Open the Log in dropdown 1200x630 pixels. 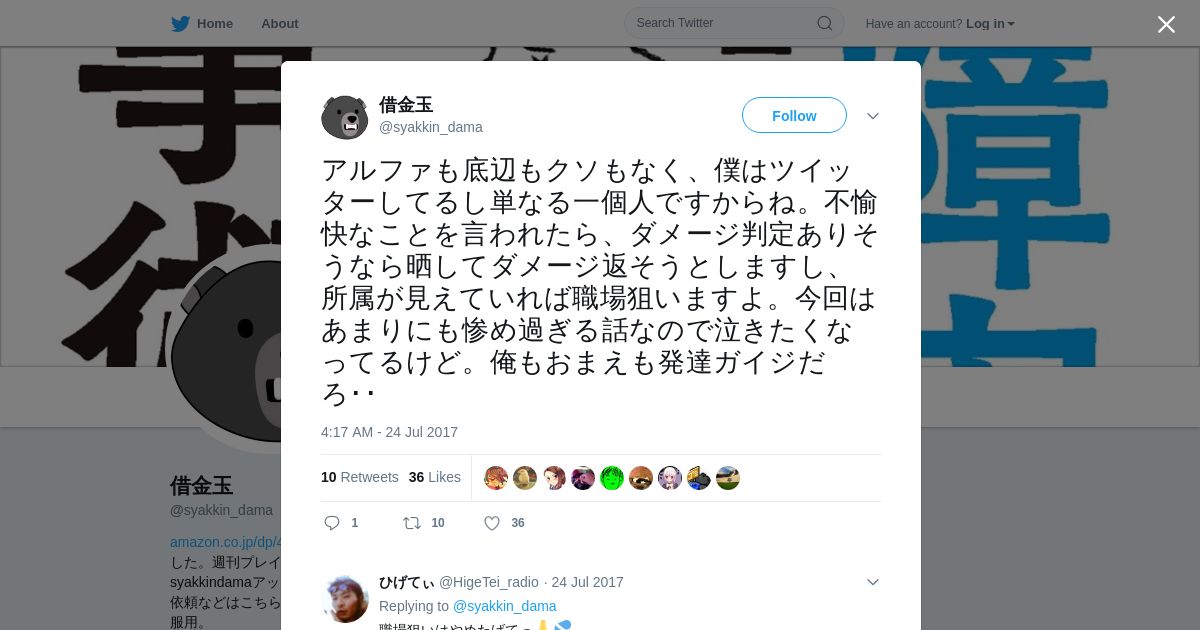990,23
